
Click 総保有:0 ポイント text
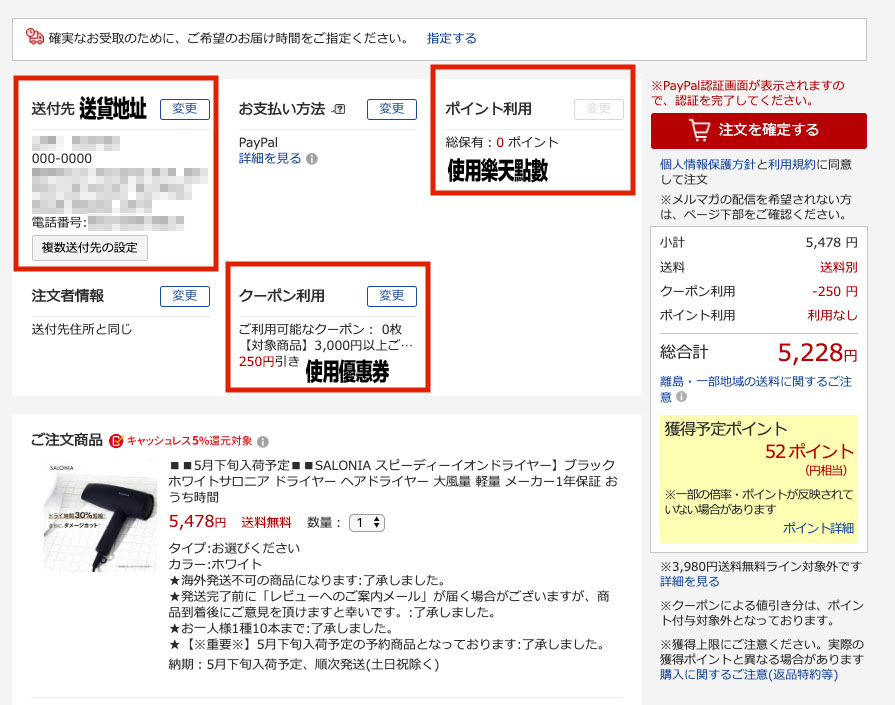(x=502, y=142)
